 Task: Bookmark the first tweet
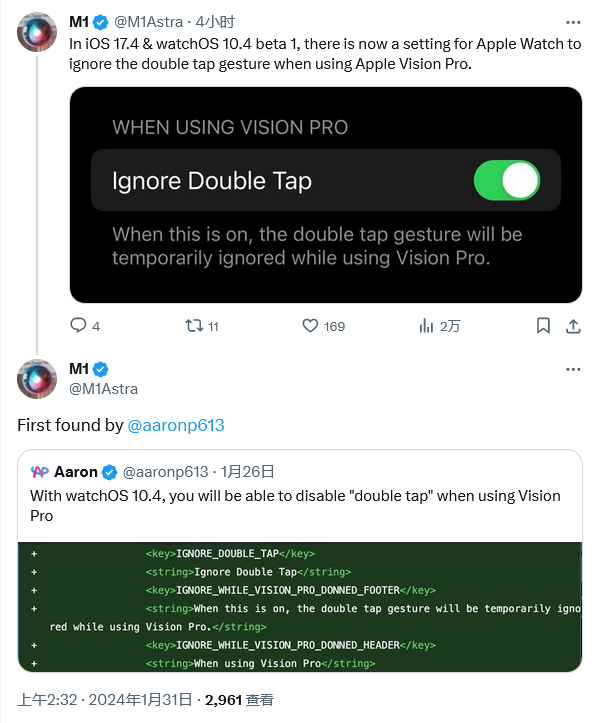(x=544, y=326)
